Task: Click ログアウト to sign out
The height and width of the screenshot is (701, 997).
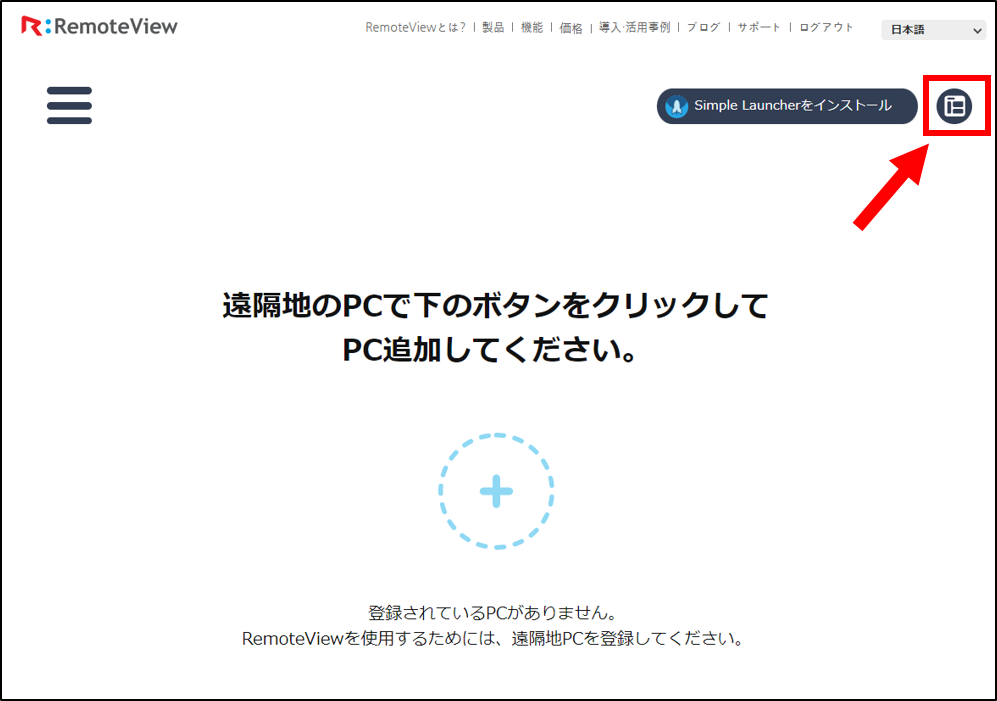Action: pyautogui.click(x=826, y=27)
